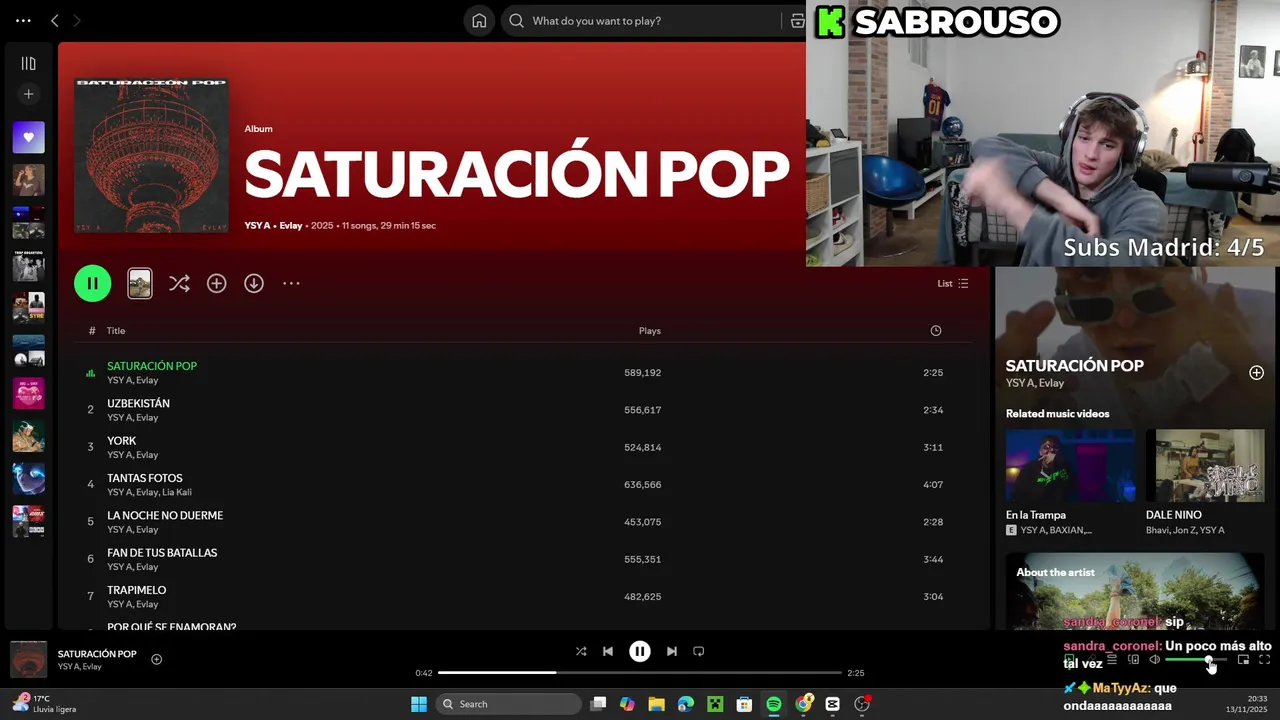Click the album preview thumbnail beside pause button
This screenshot has height=720, width=1280.
click(x=140, y=283)
